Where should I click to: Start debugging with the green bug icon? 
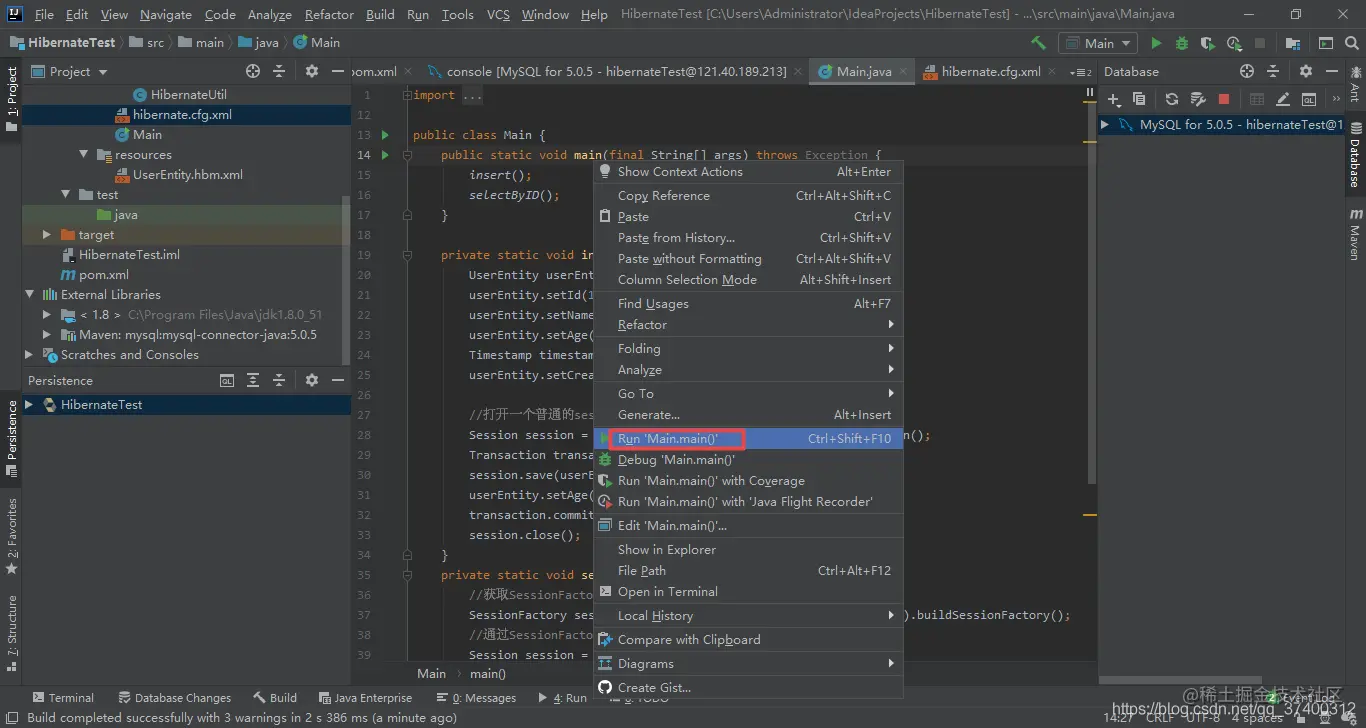pyautogui.click(x=1182, y=43)
